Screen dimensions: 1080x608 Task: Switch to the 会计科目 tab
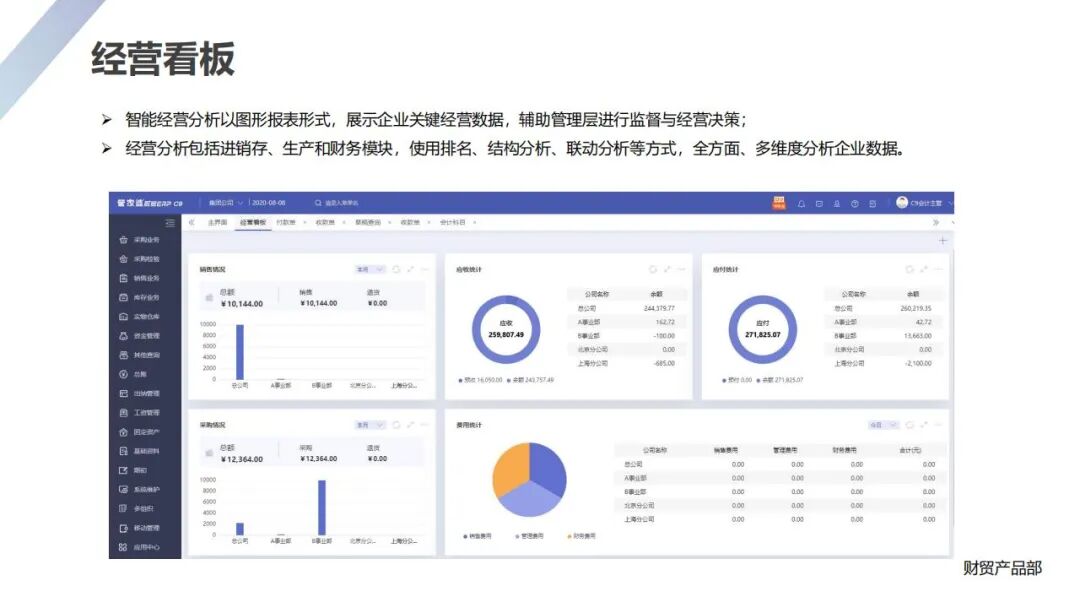(453, 222)
